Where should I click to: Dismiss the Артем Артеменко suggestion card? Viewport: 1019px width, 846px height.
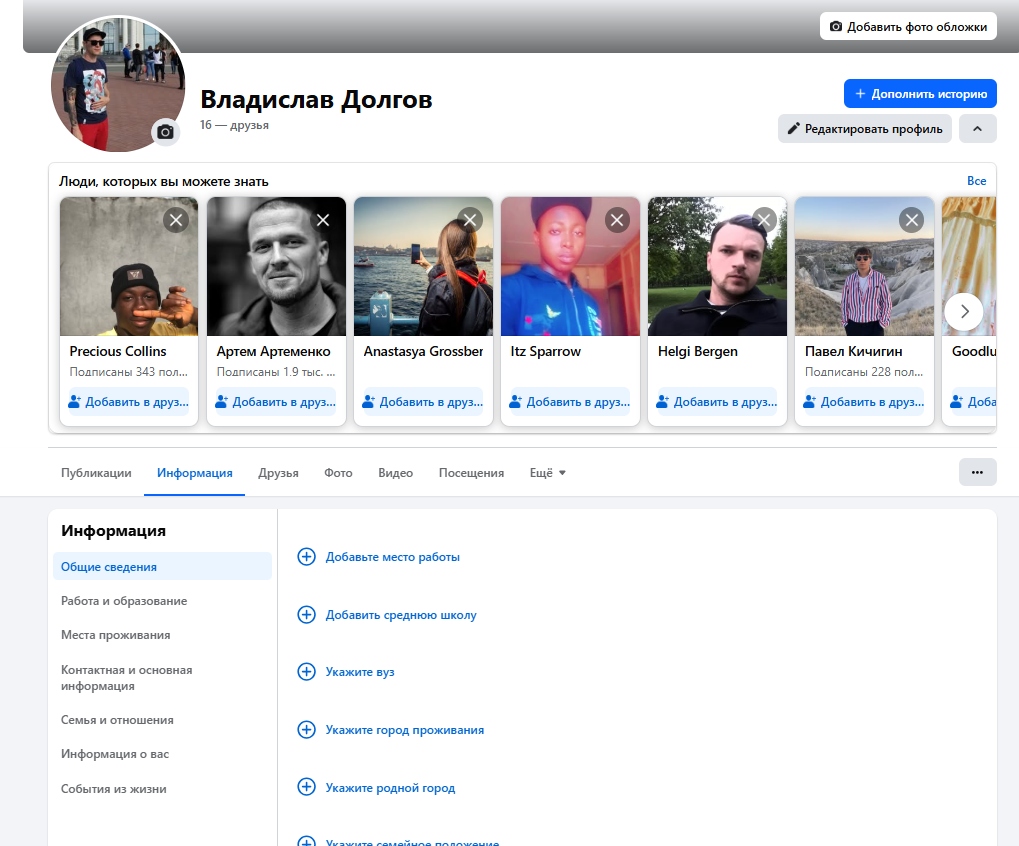tap(323, 220)
